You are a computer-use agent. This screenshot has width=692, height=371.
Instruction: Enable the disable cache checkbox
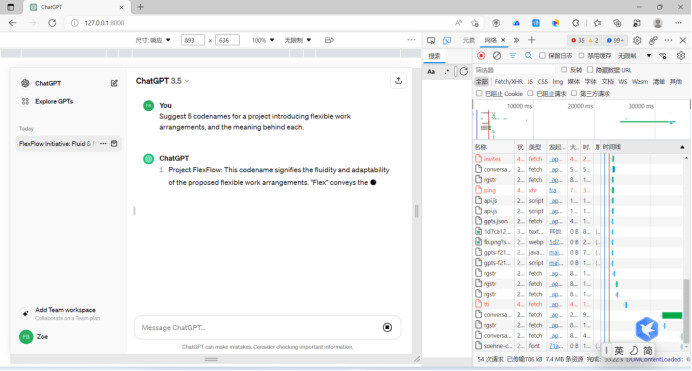[582, 56]
